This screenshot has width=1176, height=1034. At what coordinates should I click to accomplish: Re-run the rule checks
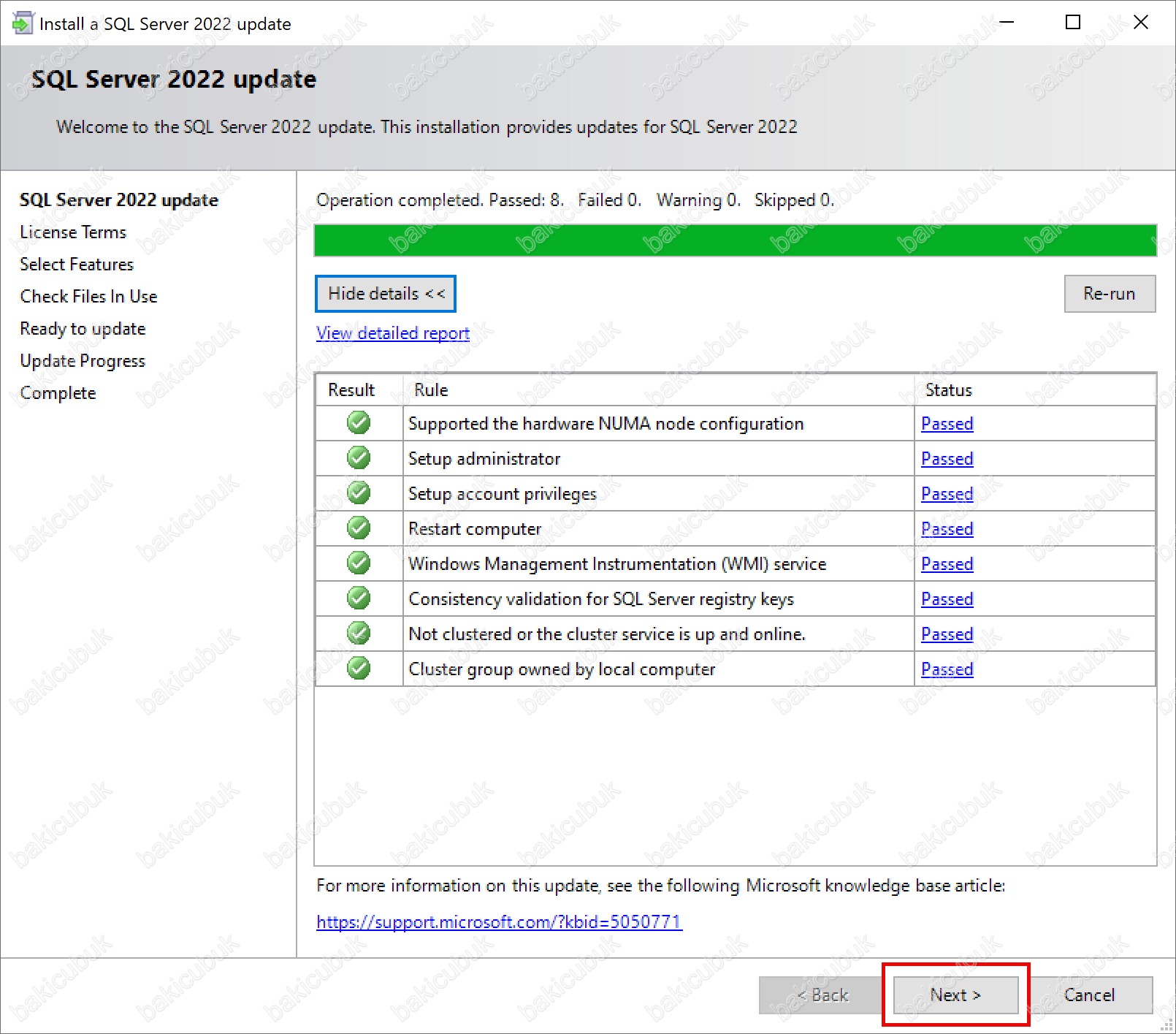point(1110,294)
